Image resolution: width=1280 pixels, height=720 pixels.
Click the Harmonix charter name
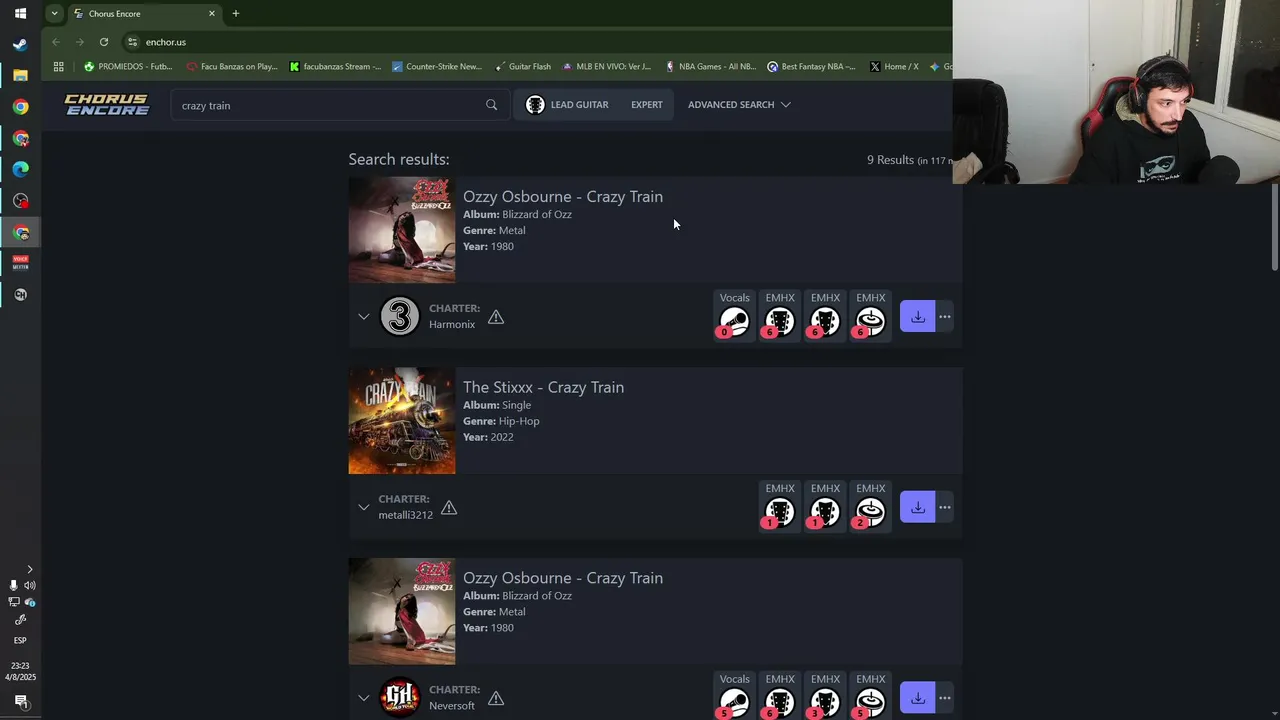click(x=452, y=324)
